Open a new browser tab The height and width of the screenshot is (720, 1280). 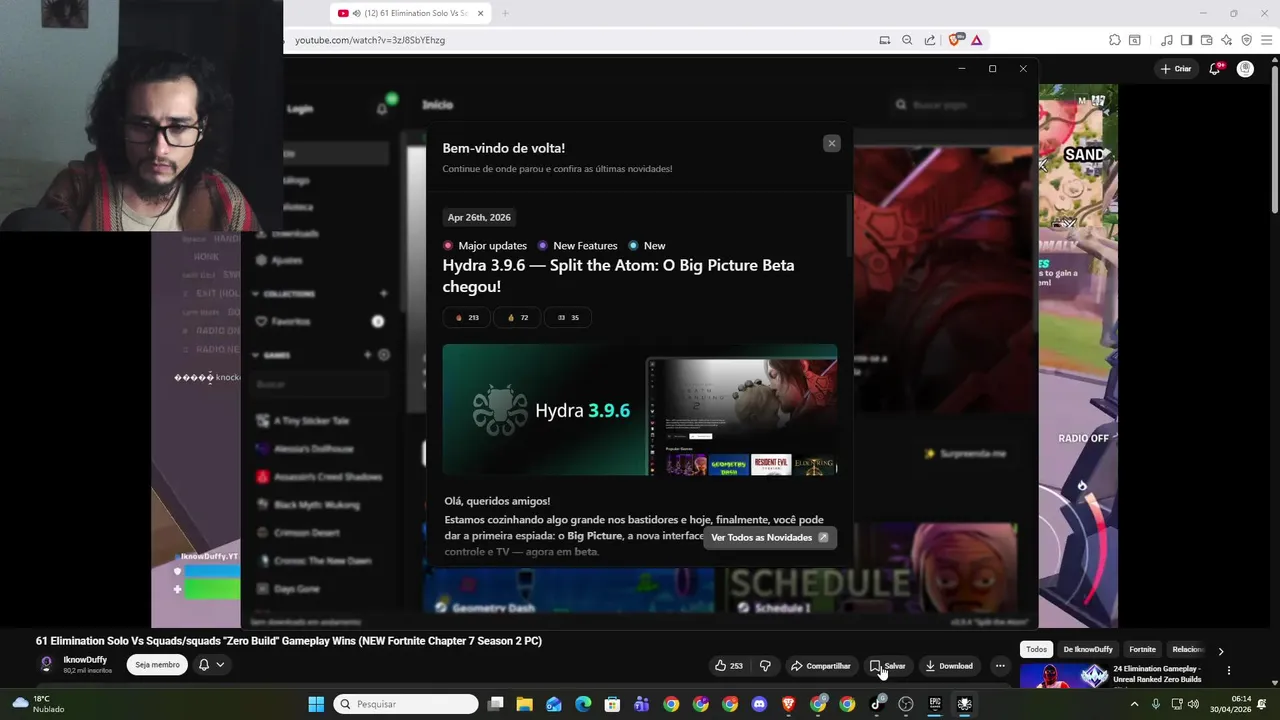tap(505, 13)
